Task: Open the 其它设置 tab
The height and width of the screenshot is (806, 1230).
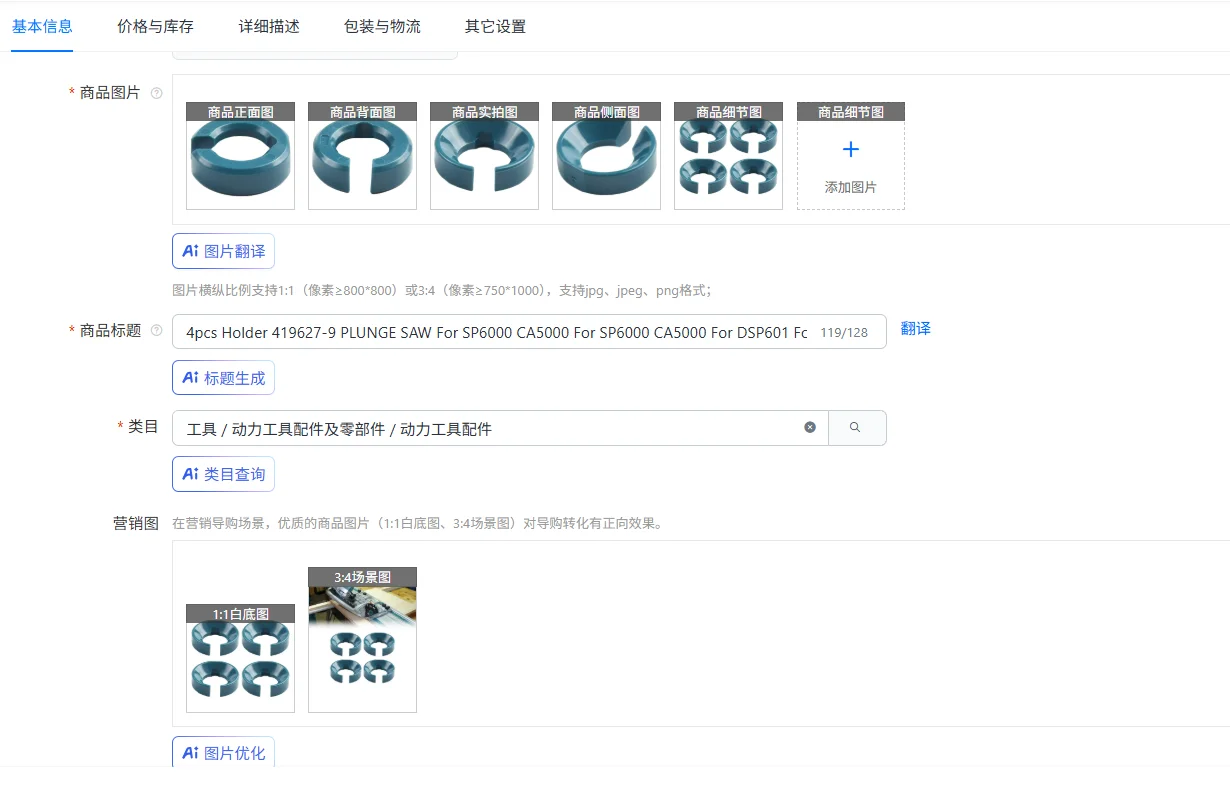Action: tap(494, 27)
